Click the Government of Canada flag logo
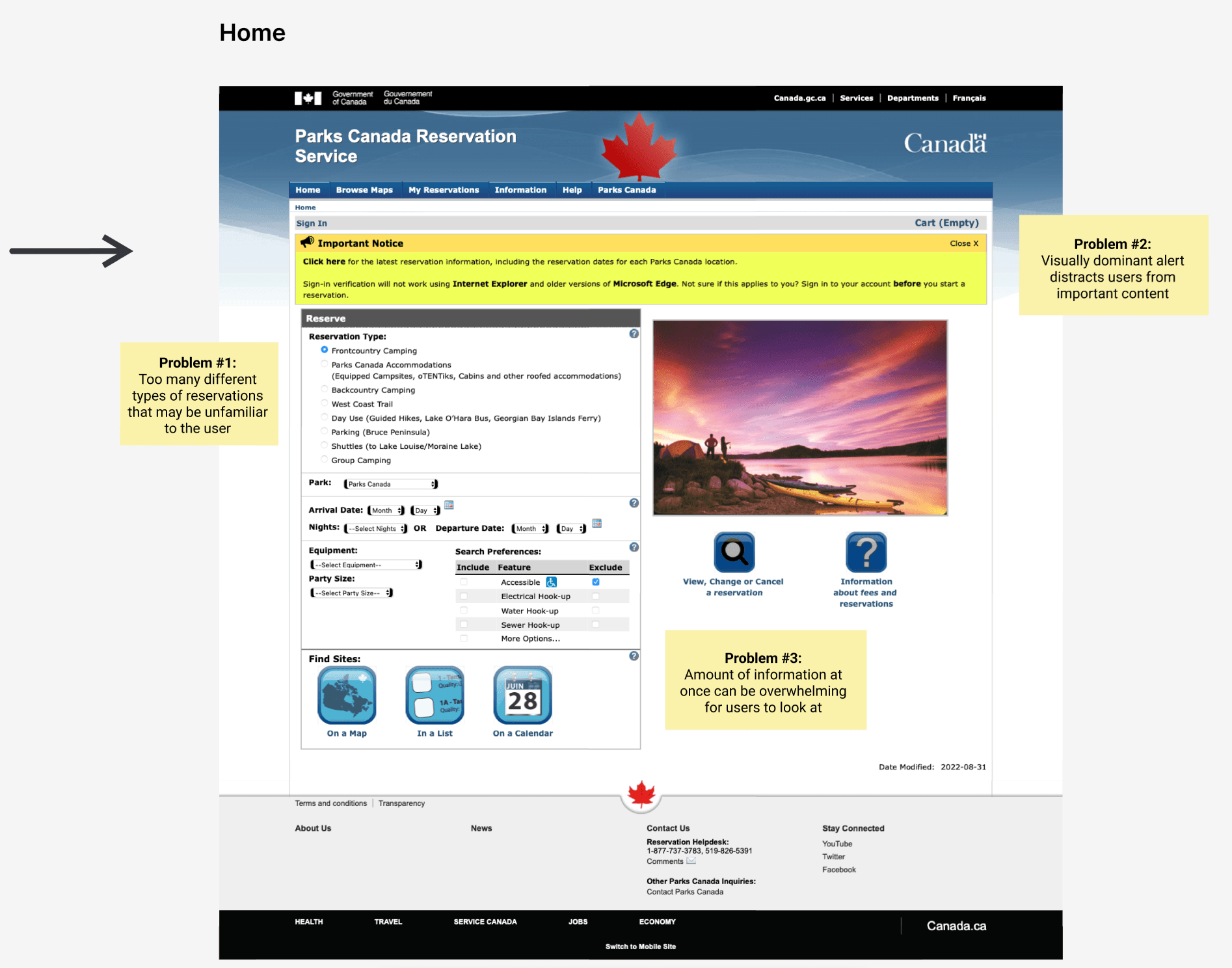1232x968 pixels. click(x=308, y=98)
